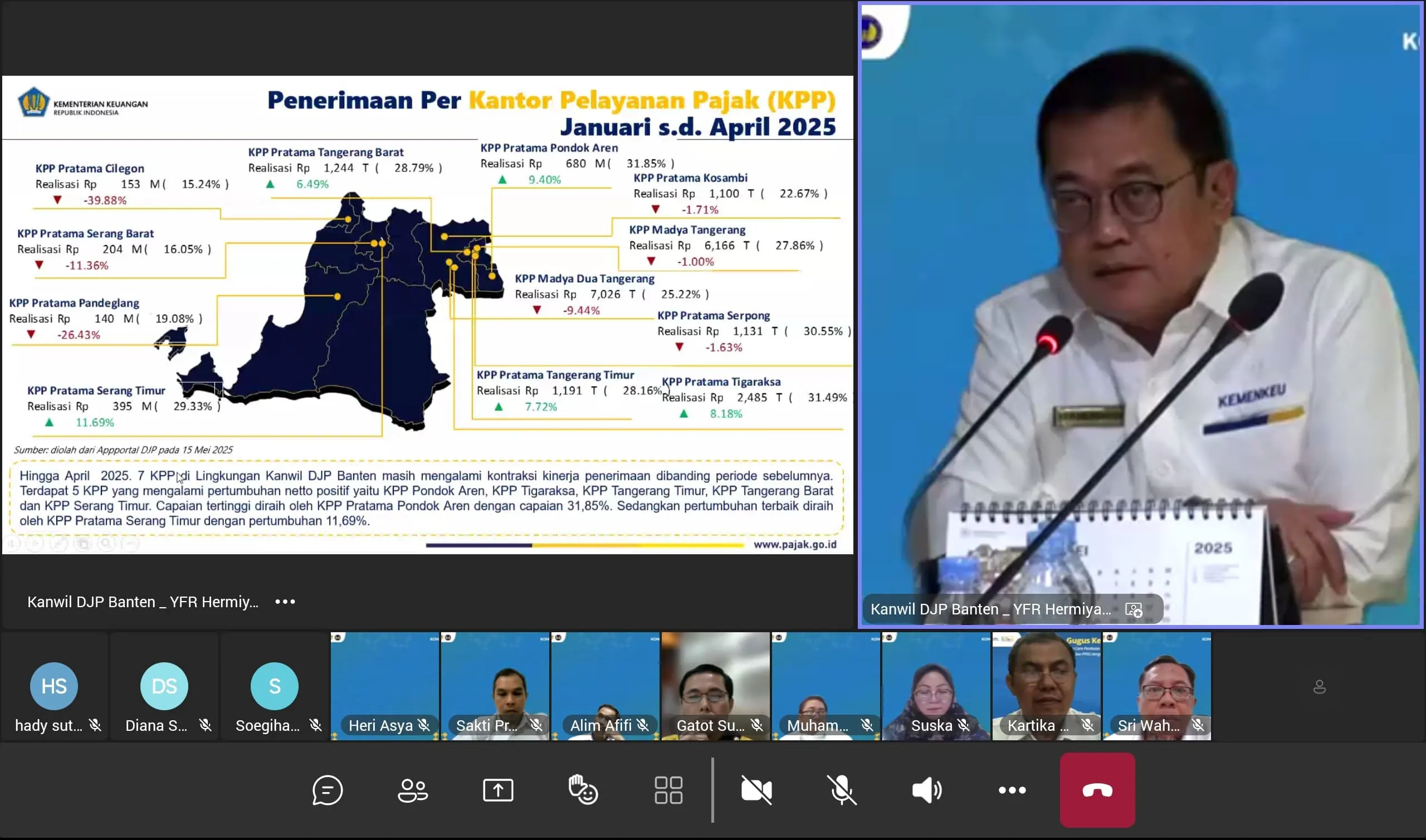Click "KPP Pratama Pondok Aren" label
This screenshot has width=1426, height=840.
(x=549, y=148)
